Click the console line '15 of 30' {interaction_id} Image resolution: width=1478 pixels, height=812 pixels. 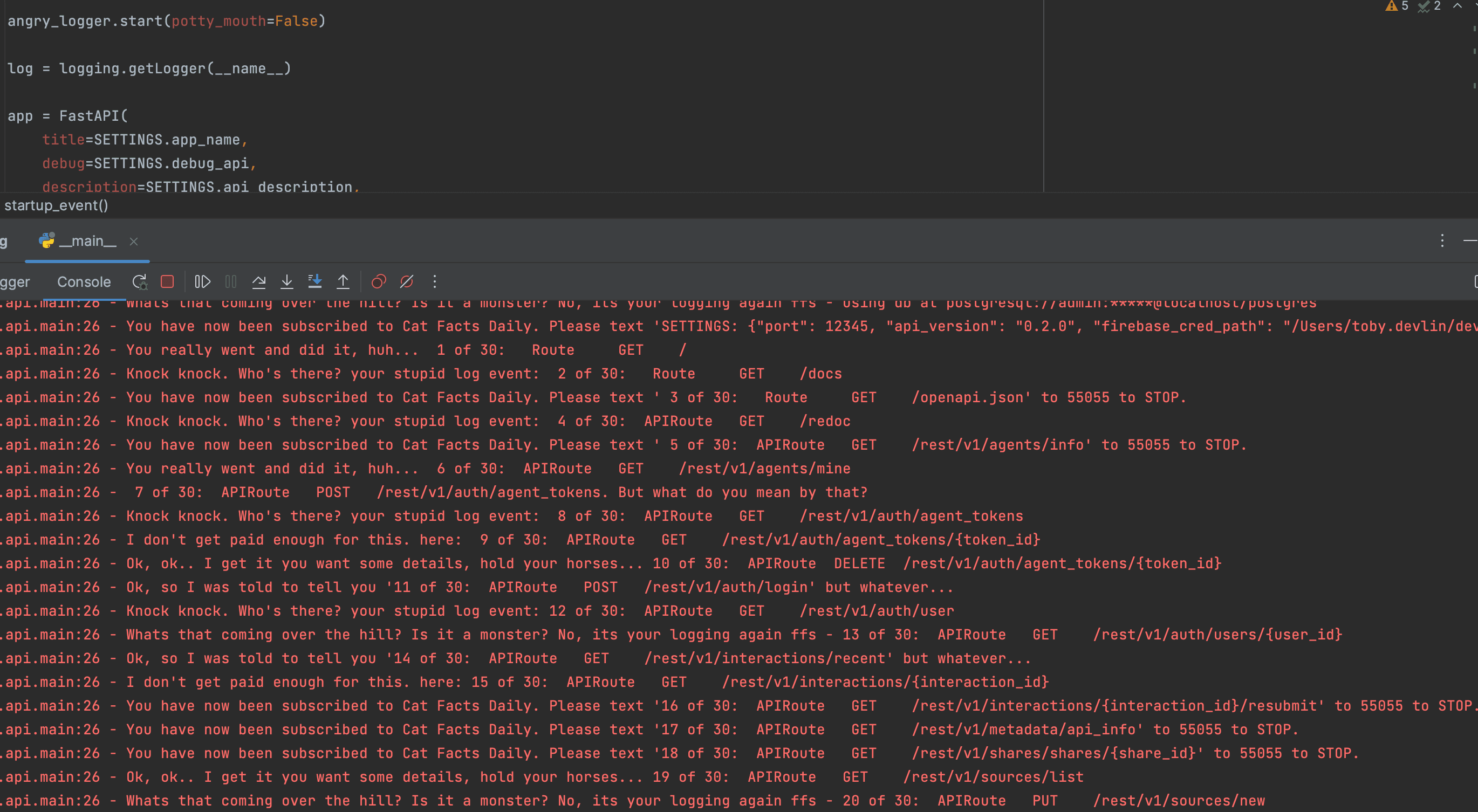pos(524,682)
